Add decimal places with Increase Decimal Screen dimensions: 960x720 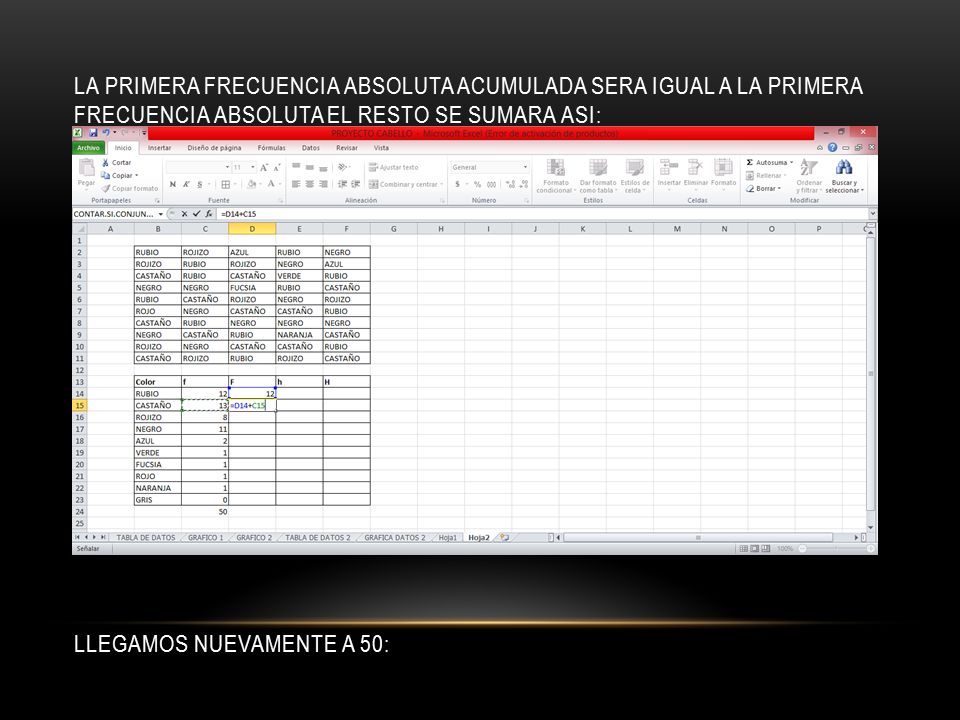coord(510,184)
